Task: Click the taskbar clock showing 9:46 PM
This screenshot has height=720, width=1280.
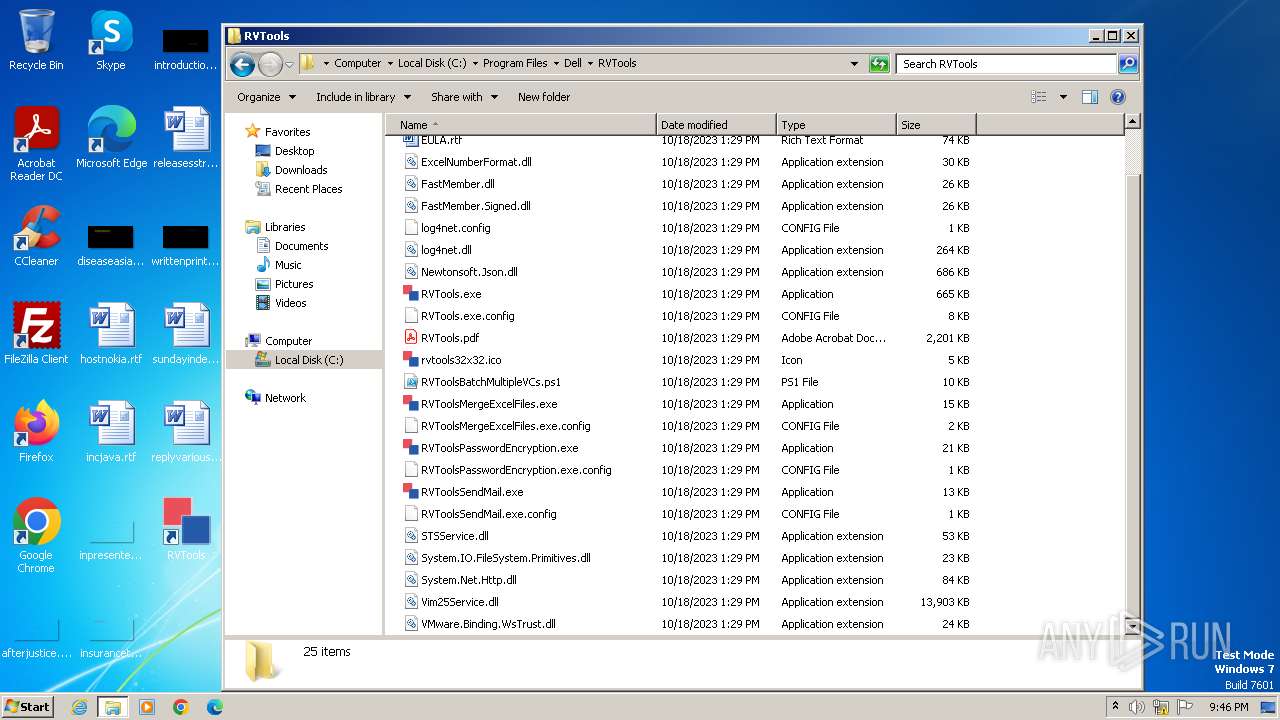Action: tap(1228, 707)
